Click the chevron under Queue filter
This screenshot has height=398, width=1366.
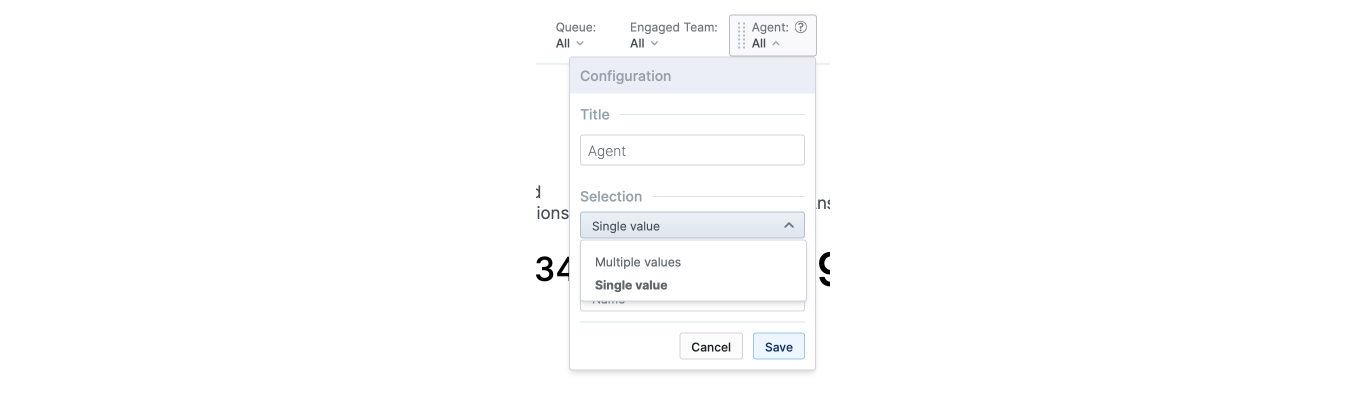click(580, 44)
